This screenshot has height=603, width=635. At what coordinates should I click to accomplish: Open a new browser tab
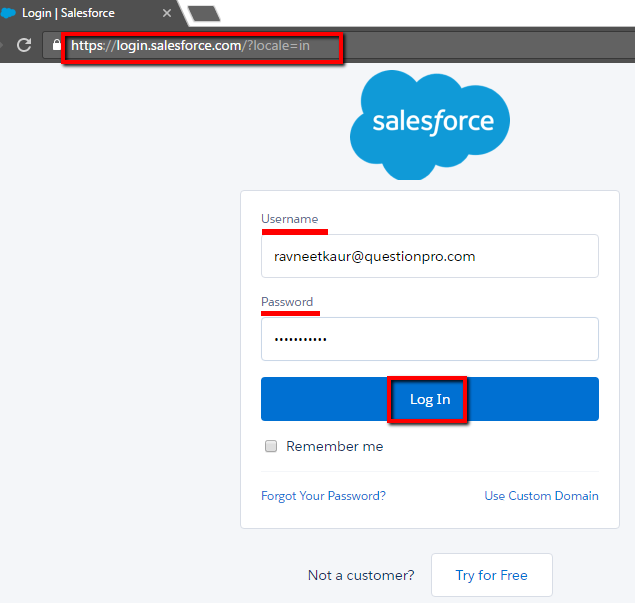204,13
